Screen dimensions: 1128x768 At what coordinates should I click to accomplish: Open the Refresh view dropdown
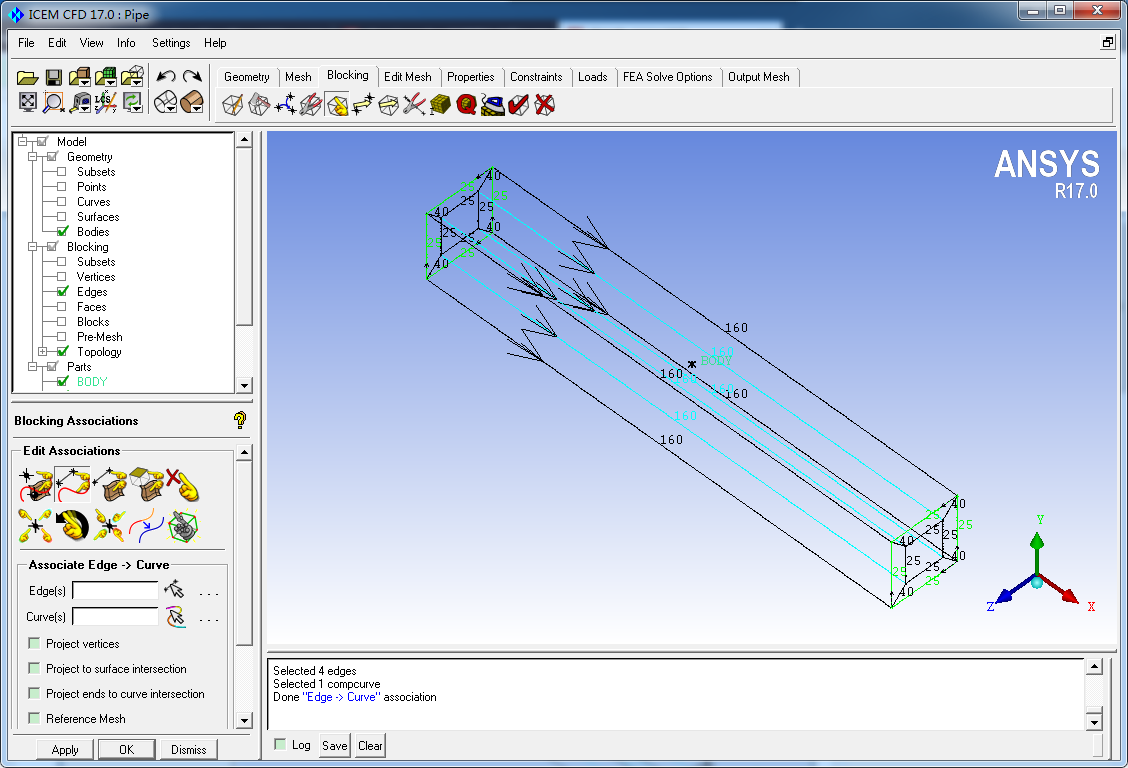pos(132,102)
